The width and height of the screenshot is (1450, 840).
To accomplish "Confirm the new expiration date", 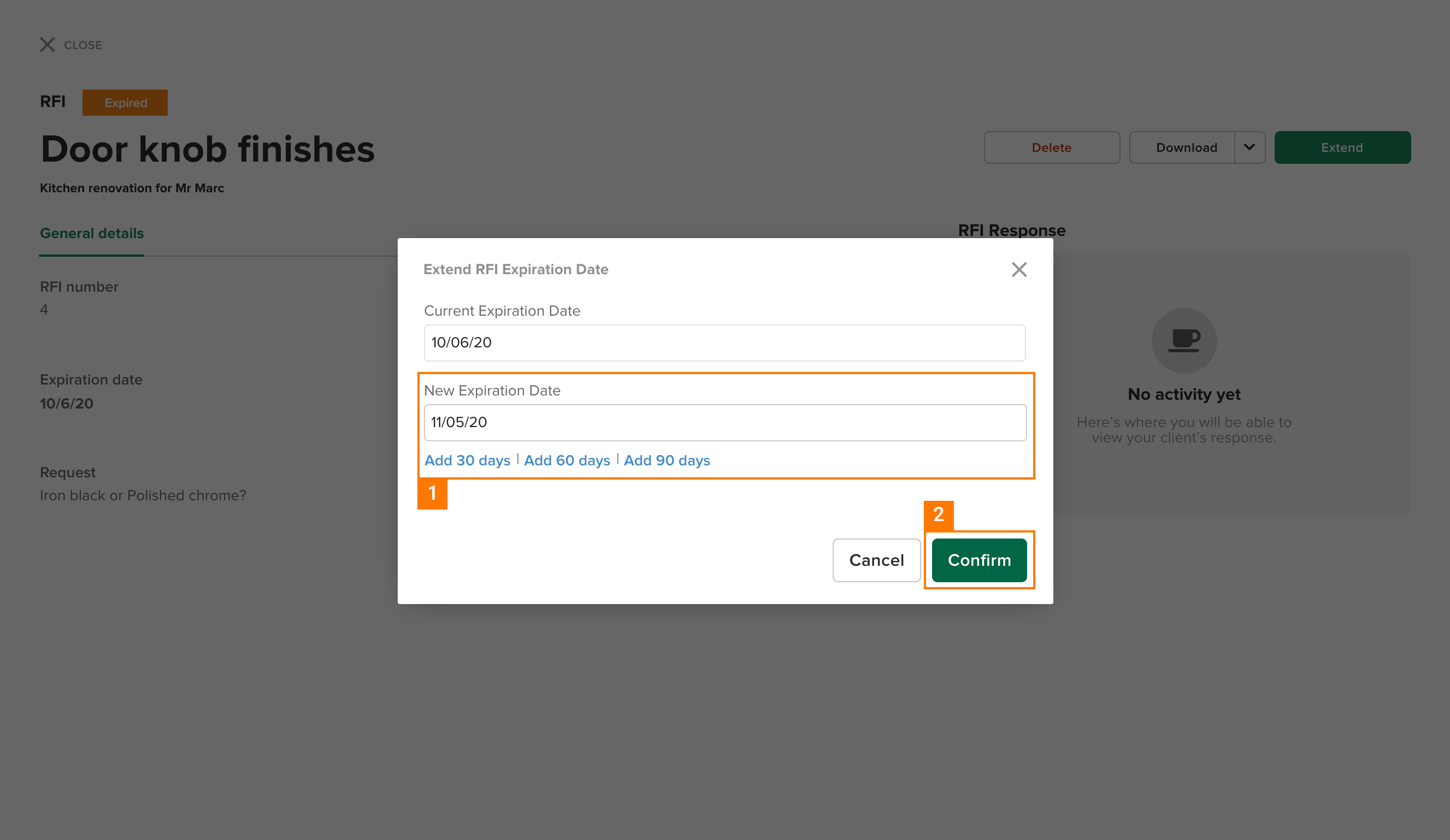I will pyautogui.click(x=980, y=560).
